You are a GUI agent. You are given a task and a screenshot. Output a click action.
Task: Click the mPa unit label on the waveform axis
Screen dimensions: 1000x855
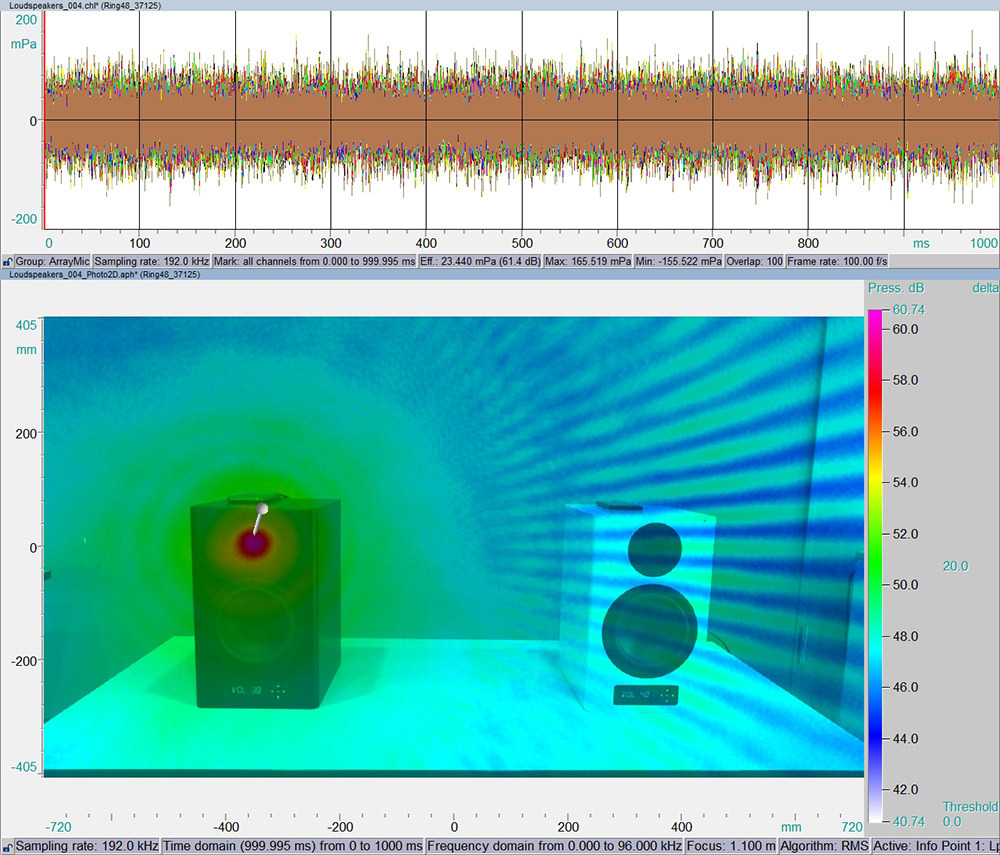click(24, 45)
